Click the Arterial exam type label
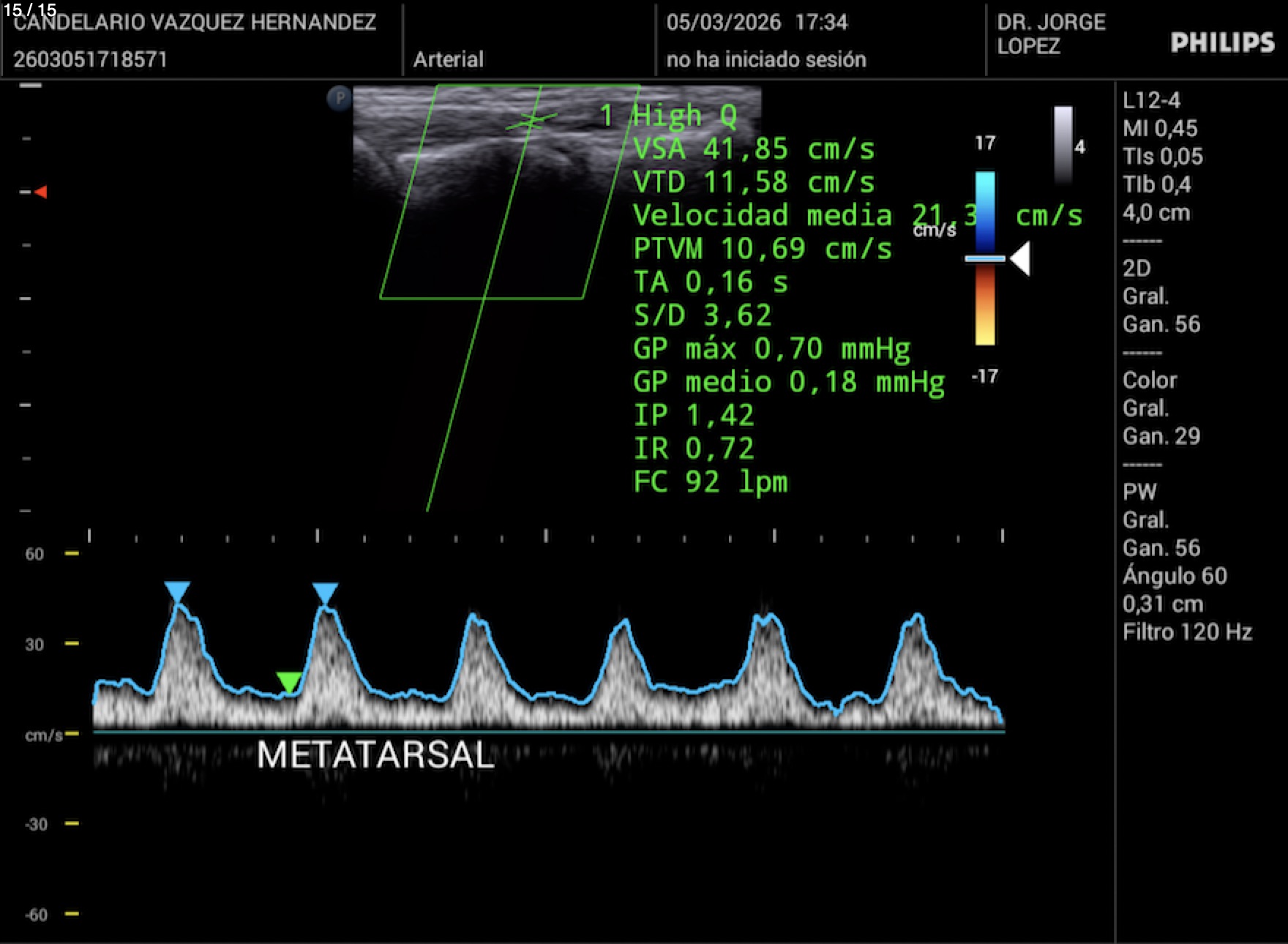This screenshot has width=1288, height=944. click(x=448, y=59)
